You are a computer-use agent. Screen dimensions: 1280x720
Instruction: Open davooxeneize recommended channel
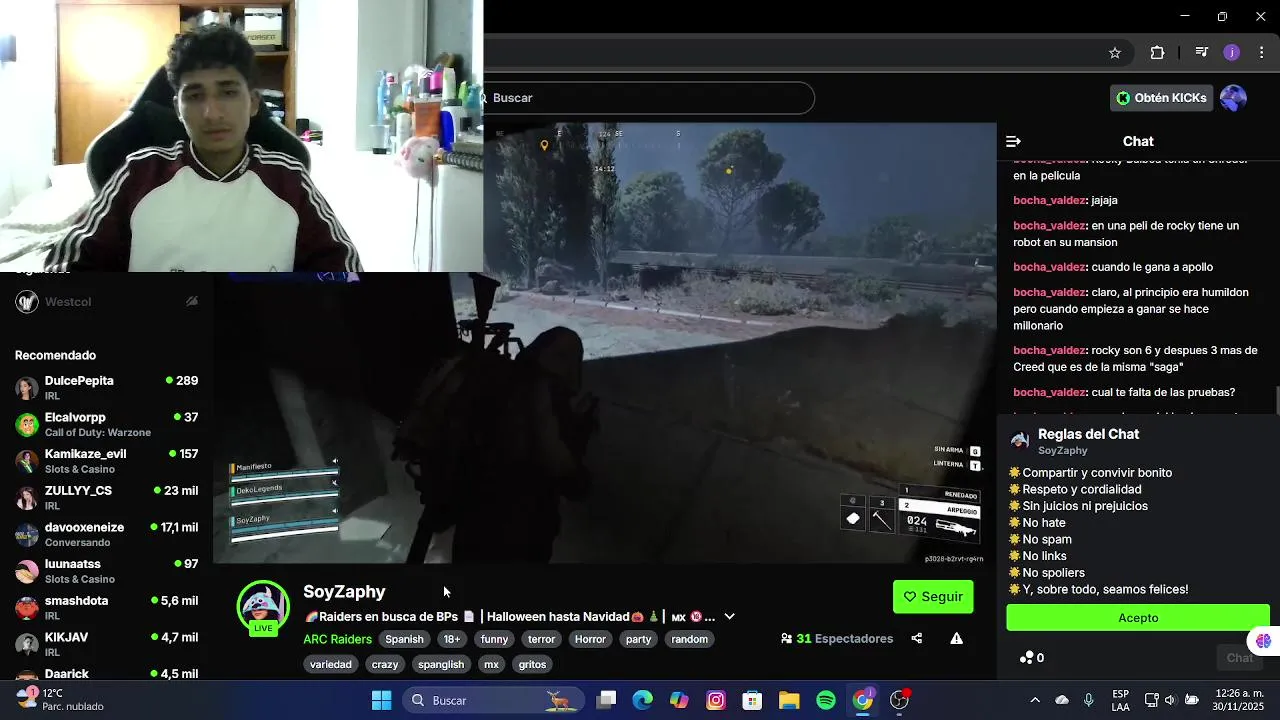pos(106,534)
